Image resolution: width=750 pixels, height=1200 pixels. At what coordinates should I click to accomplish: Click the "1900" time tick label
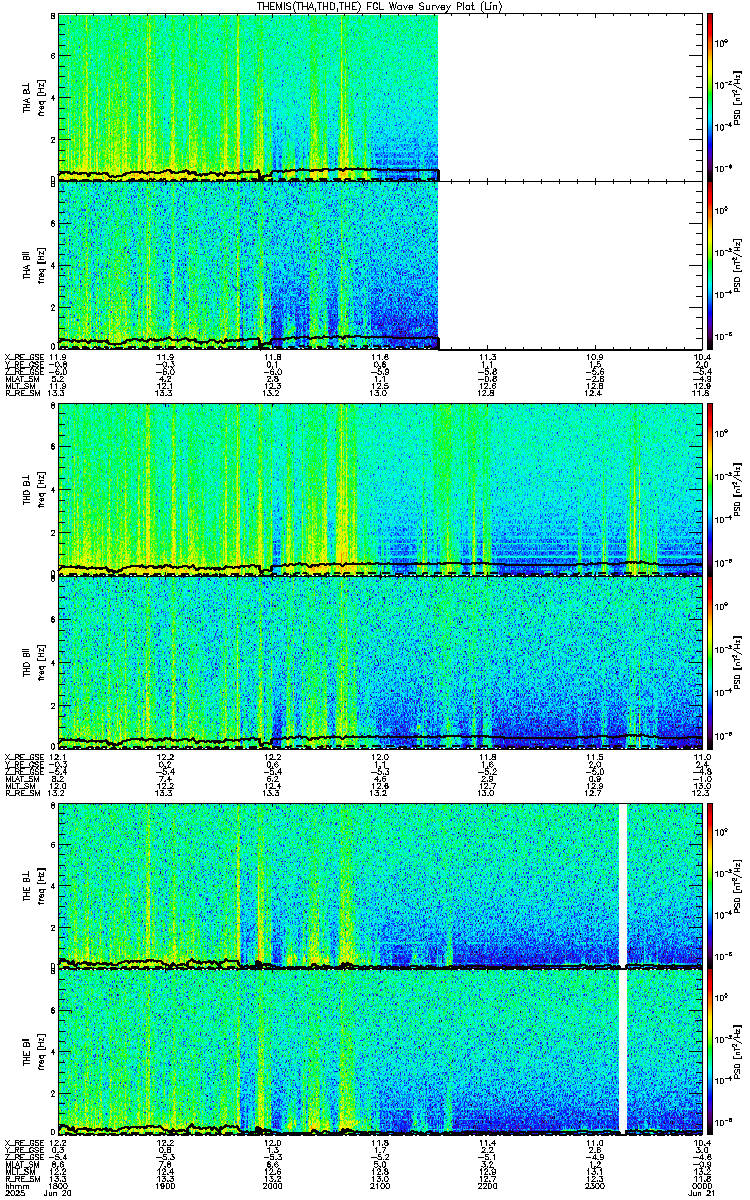pyautogui.click(x=165, y=1185)
